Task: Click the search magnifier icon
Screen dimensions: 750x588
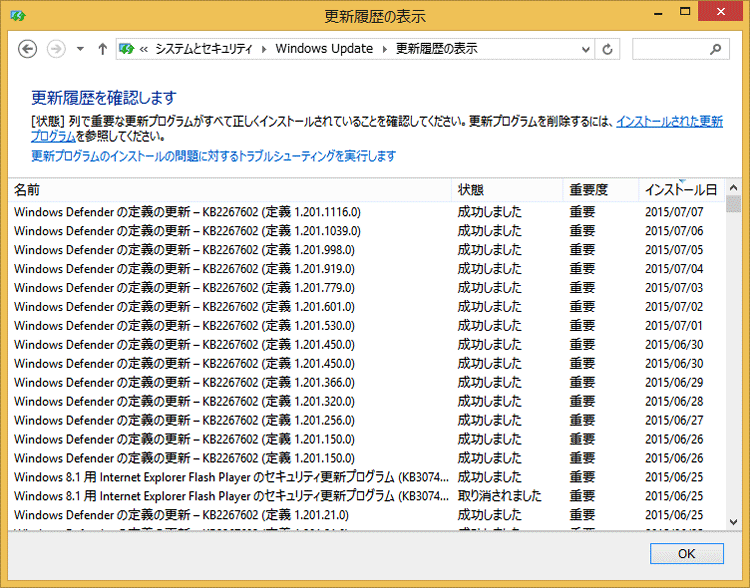Action: click(716, 49)
